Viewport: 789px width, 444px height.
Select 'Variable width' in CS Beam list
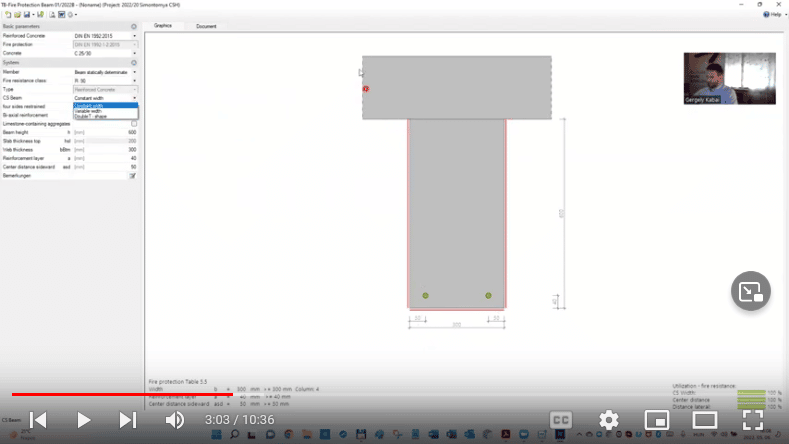coord(90,111)
